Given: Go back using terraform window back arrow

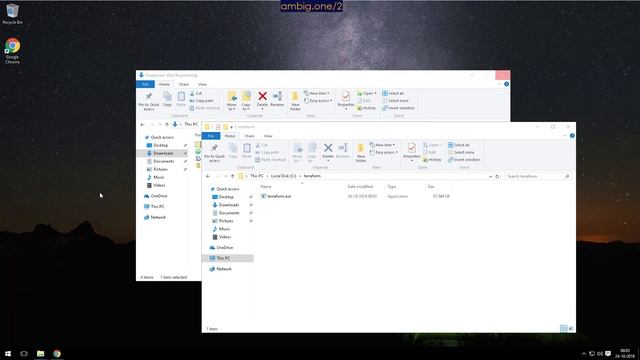Looking at the screenshot, I should pyautogui.click(x=208, y=176).
